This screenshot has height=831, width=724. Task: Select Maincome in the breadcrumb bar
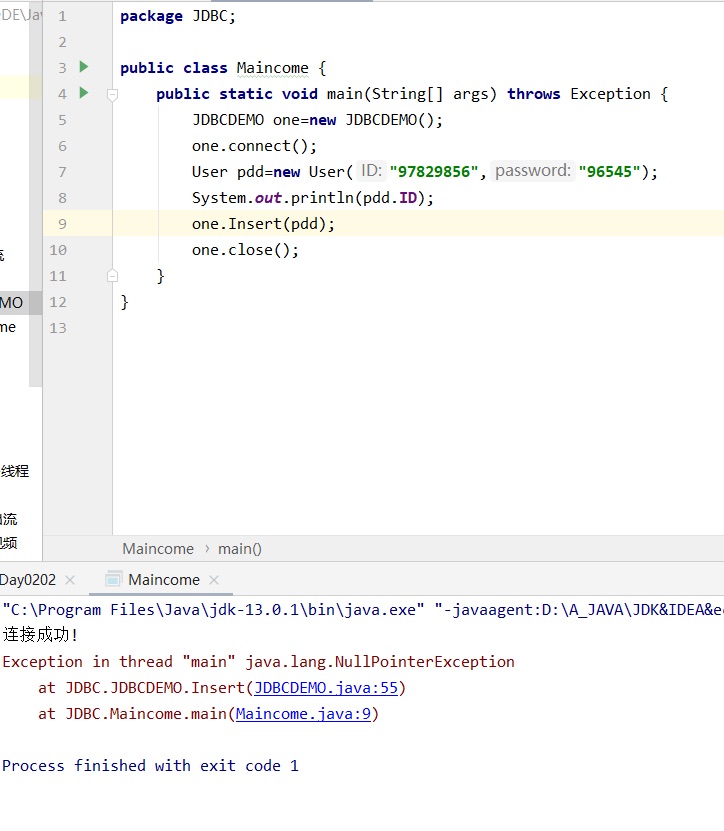pos(158,549)
